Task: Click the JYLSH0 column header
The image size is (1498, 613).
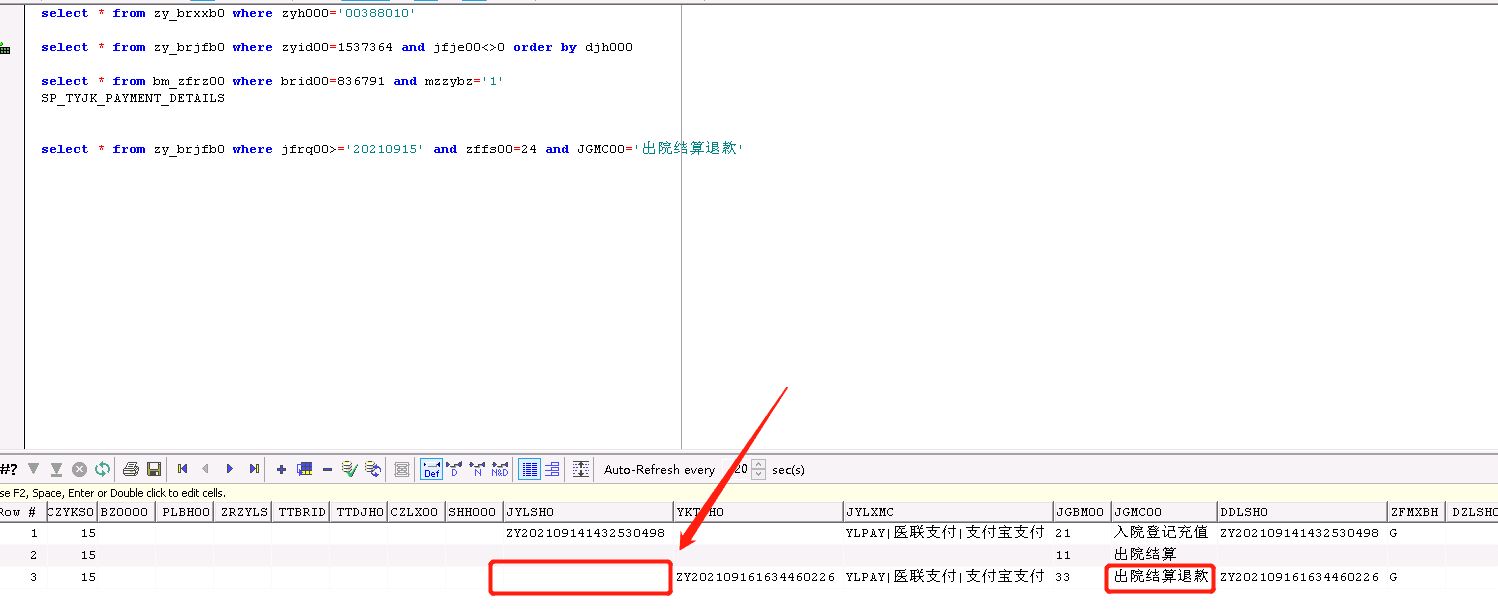Action: (x=588, y=512)
